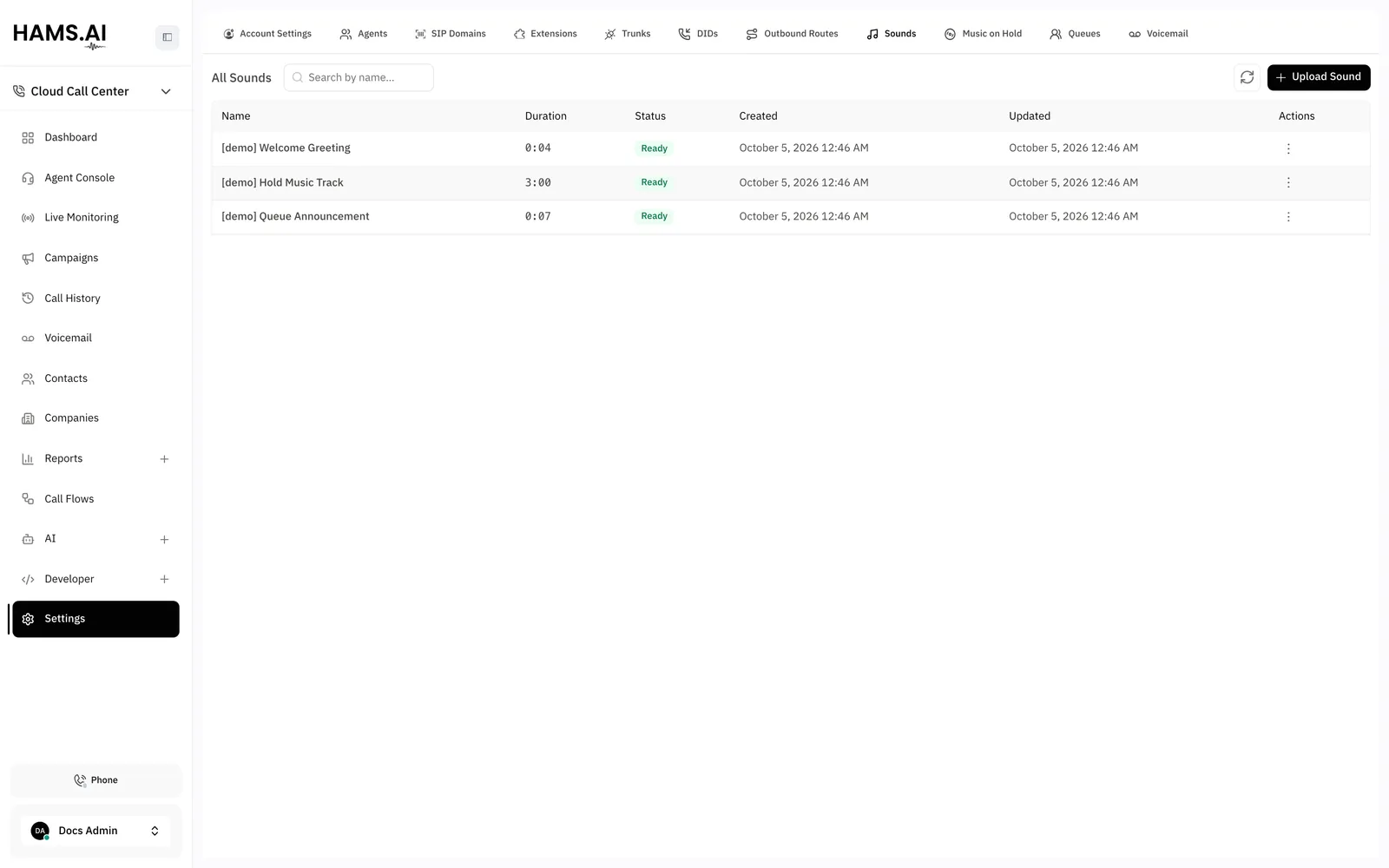Open Campaigns in the sidebar
The image size is (1389, 868).
(95, 258)
